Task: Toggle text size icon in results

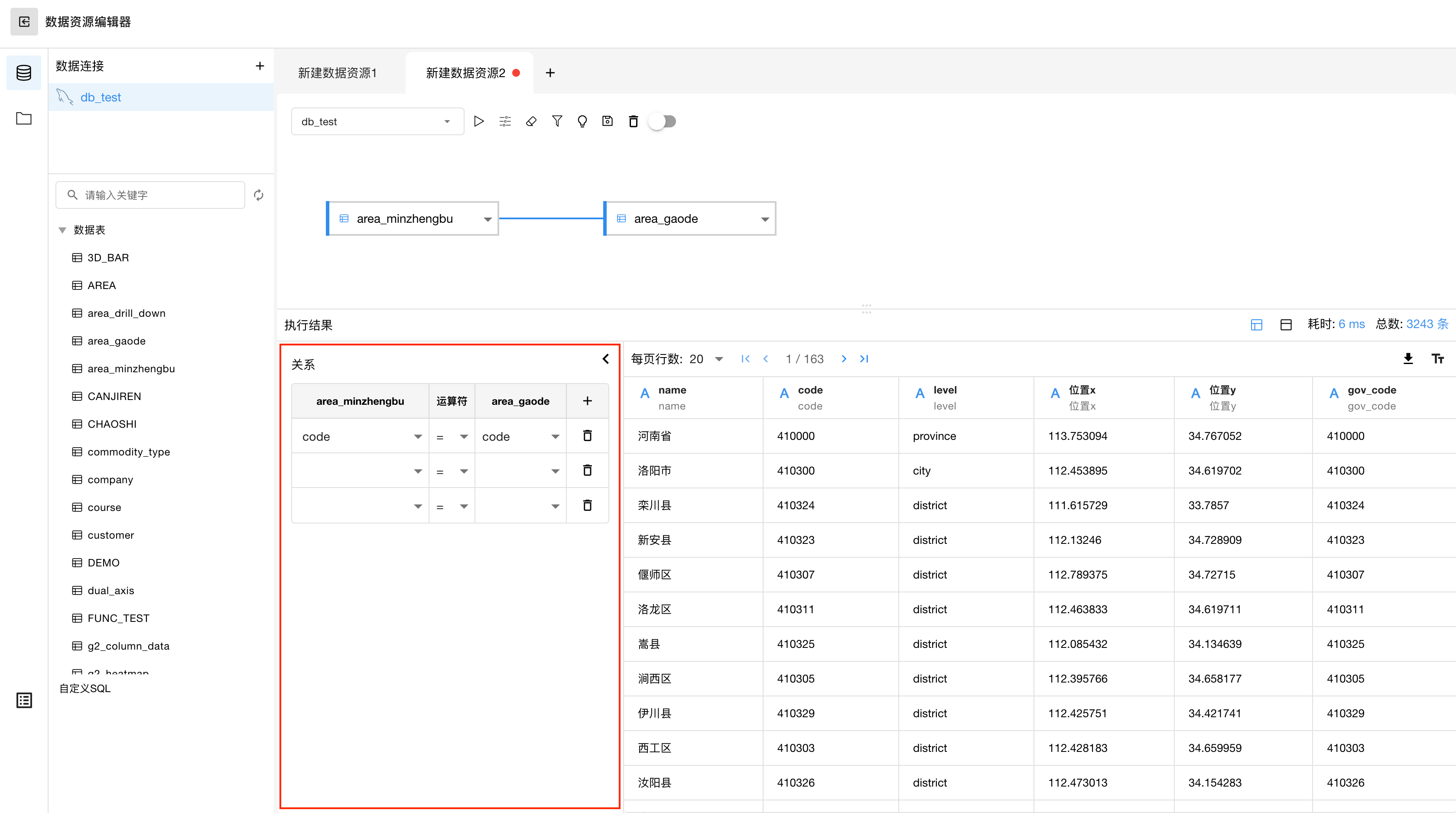Action: (1437, 358)
